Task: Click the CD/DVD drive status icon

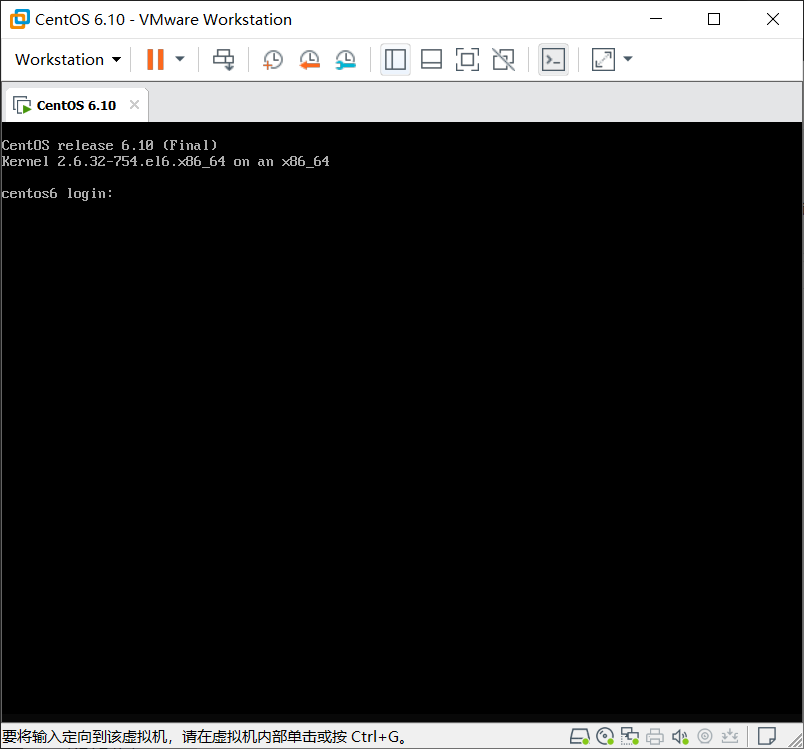Action: coord(605,737)
